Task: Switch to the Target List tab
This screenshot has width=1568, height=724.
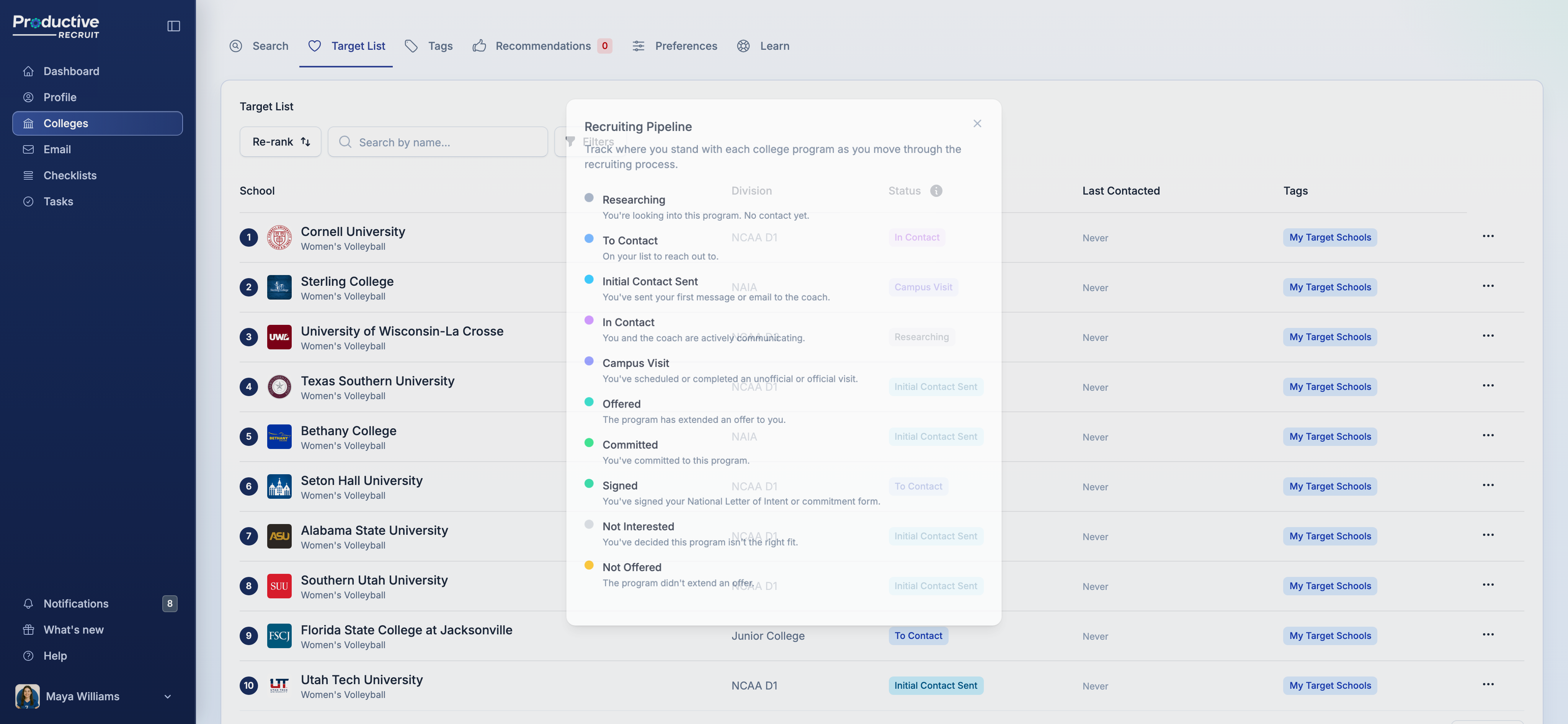Action: coord(346,46)
